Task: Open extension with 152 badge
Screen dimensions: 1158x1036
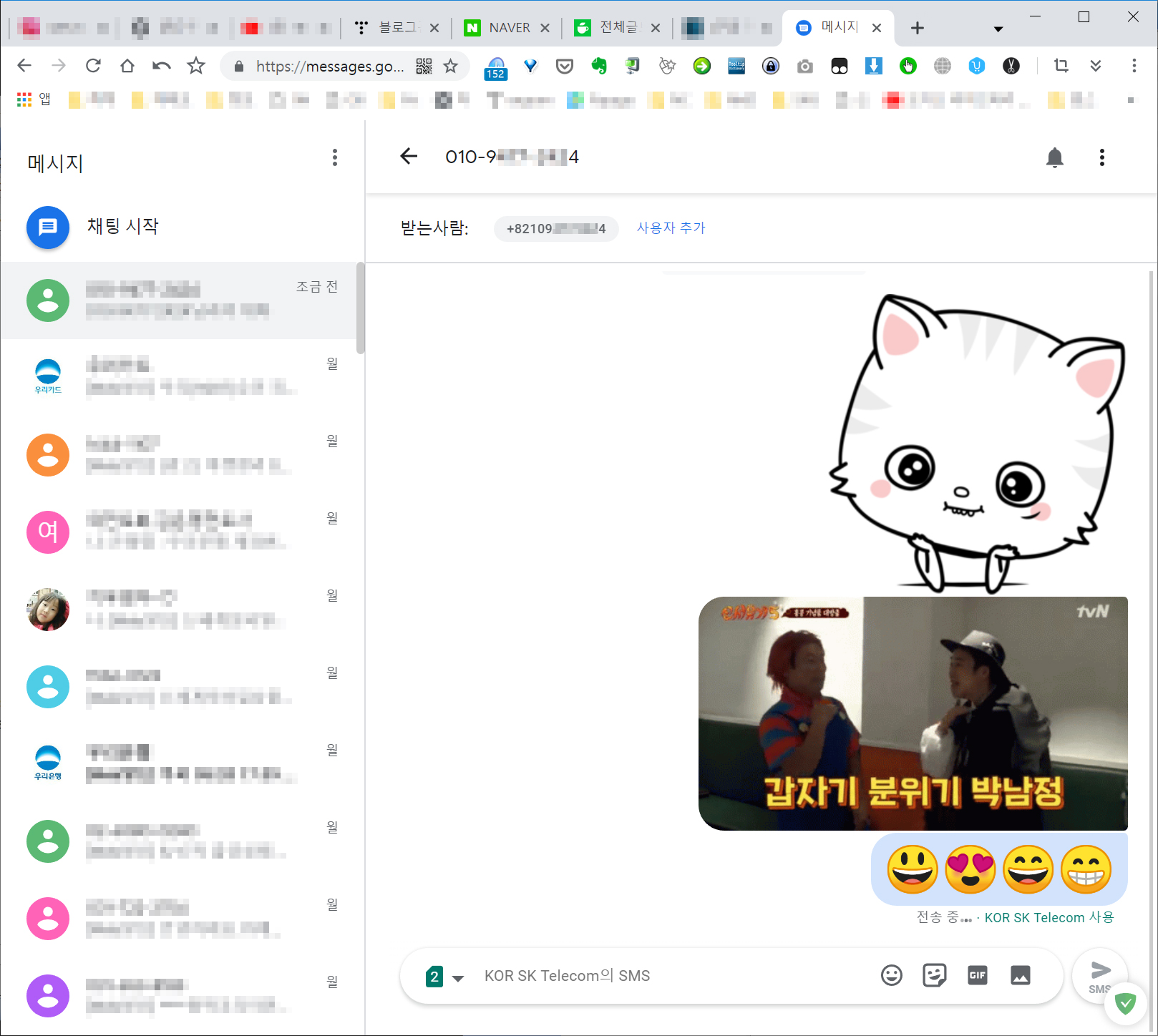Action: [495, 68]
